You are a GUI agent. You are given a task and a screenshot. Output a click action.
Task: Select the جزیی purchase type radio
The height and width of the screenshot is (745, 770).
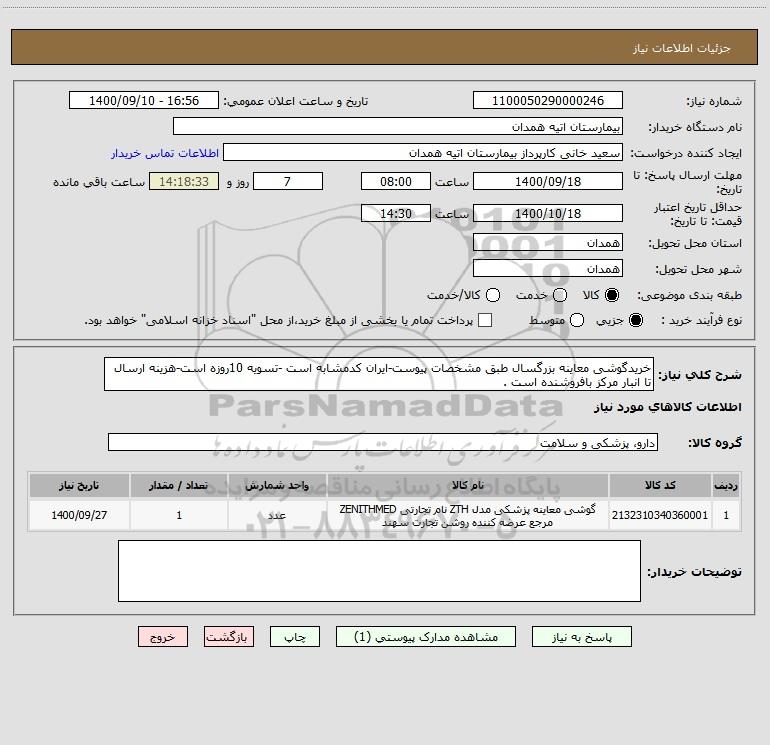click(x=636, y=320)
